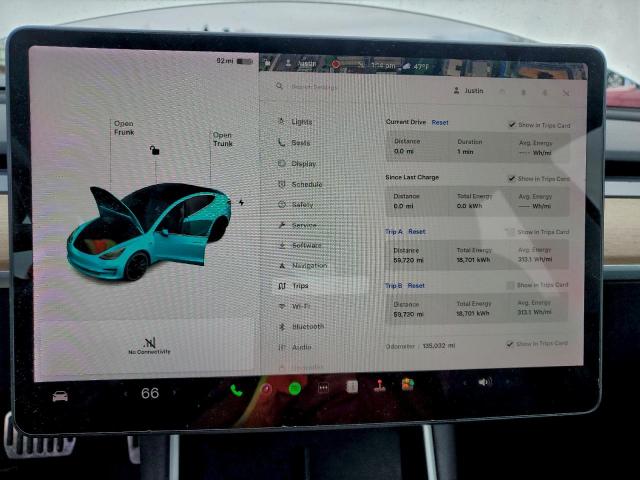This screenshot has width=640, height=480.
Task: Open the Wi-Fi settings menu
Action: point(301,306)
